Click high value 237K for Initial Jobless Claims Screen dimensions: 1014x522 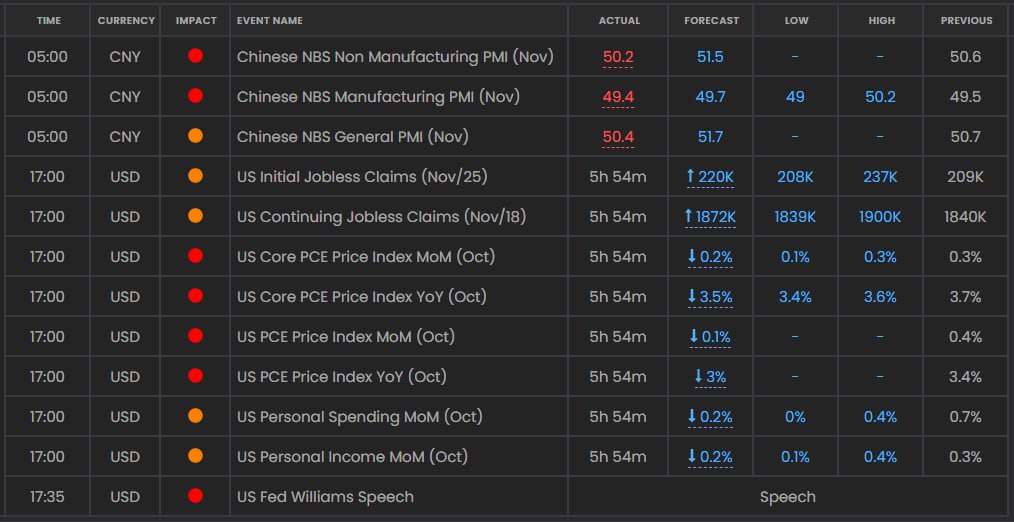(x=879, y=177)
